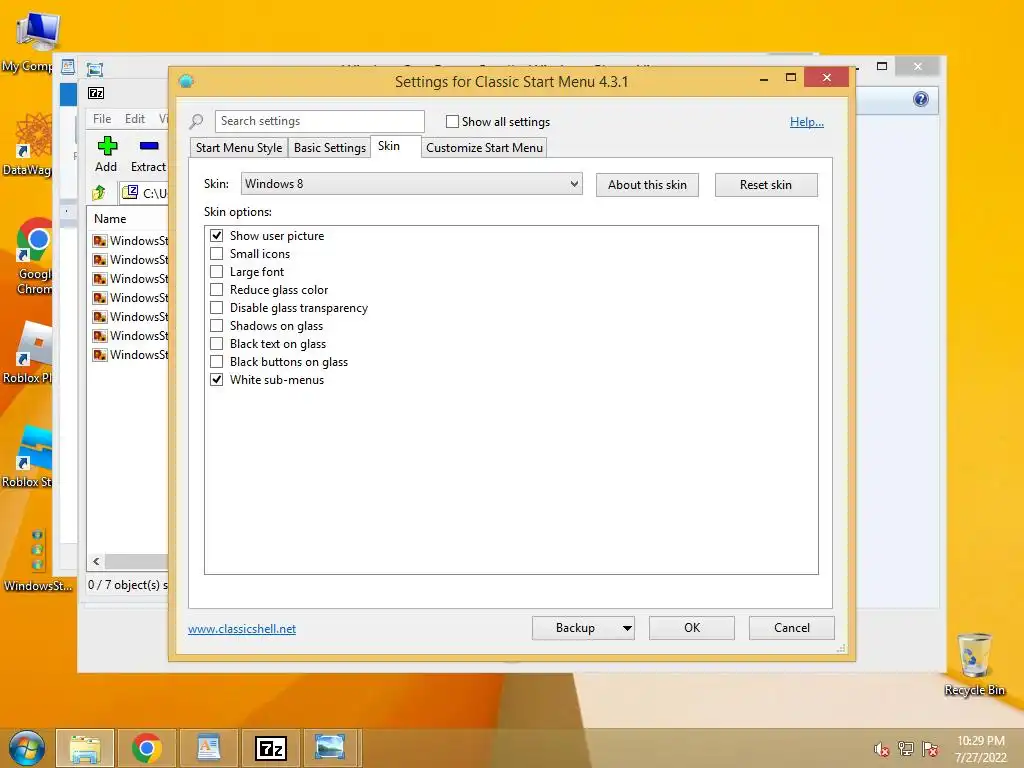Open the Customize Start Menu tab
1024x768 pixels.
tap(484, 148)
